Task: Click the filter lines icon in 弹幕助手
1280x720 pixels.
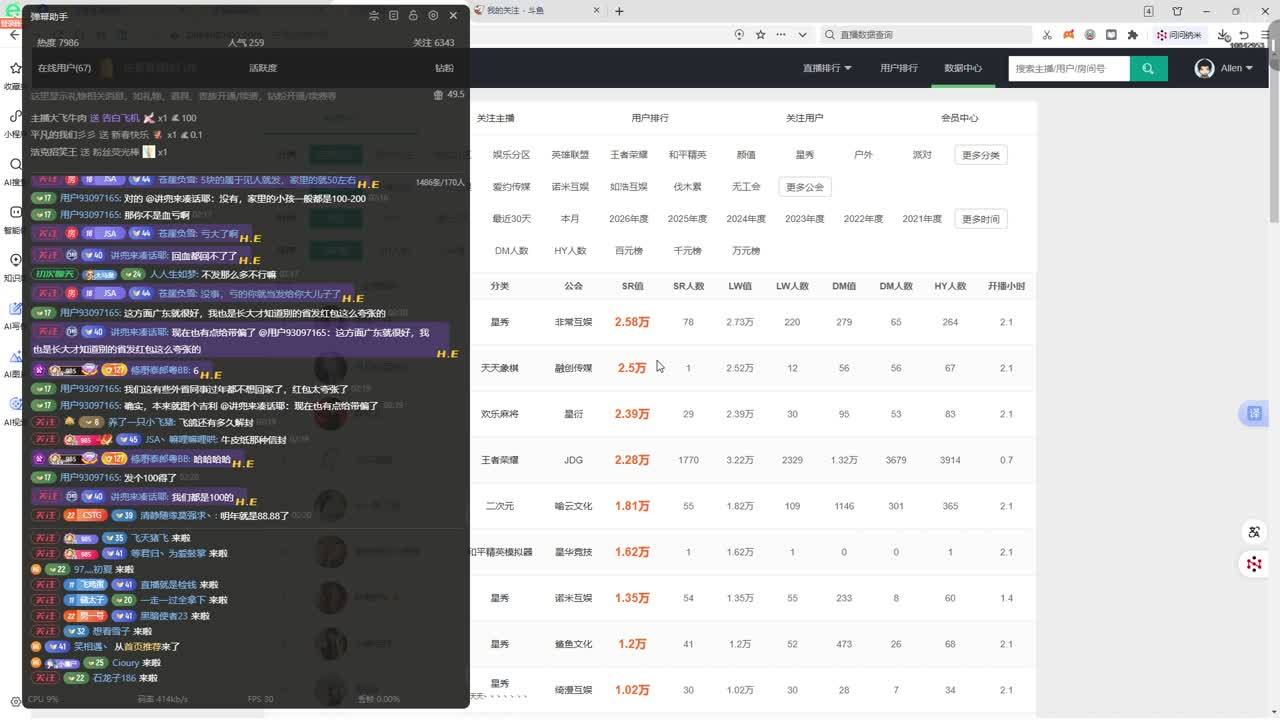Action: point(374,16)
